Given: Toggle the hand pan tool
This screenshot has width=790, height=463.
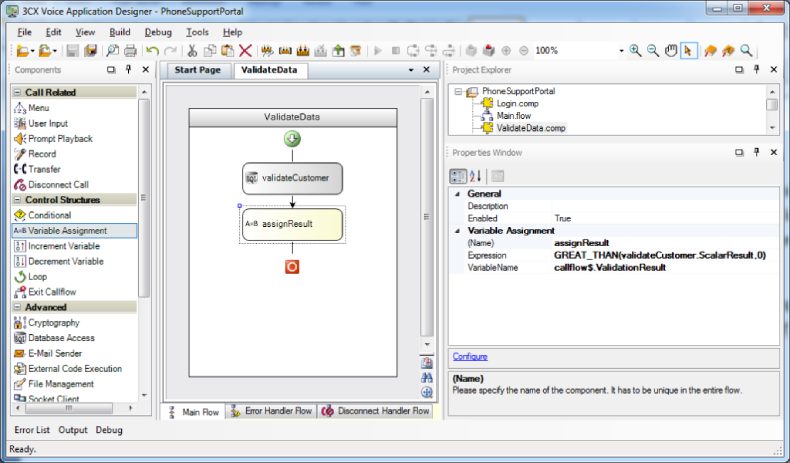Looking at the screenshot, I should coord(671,50).
